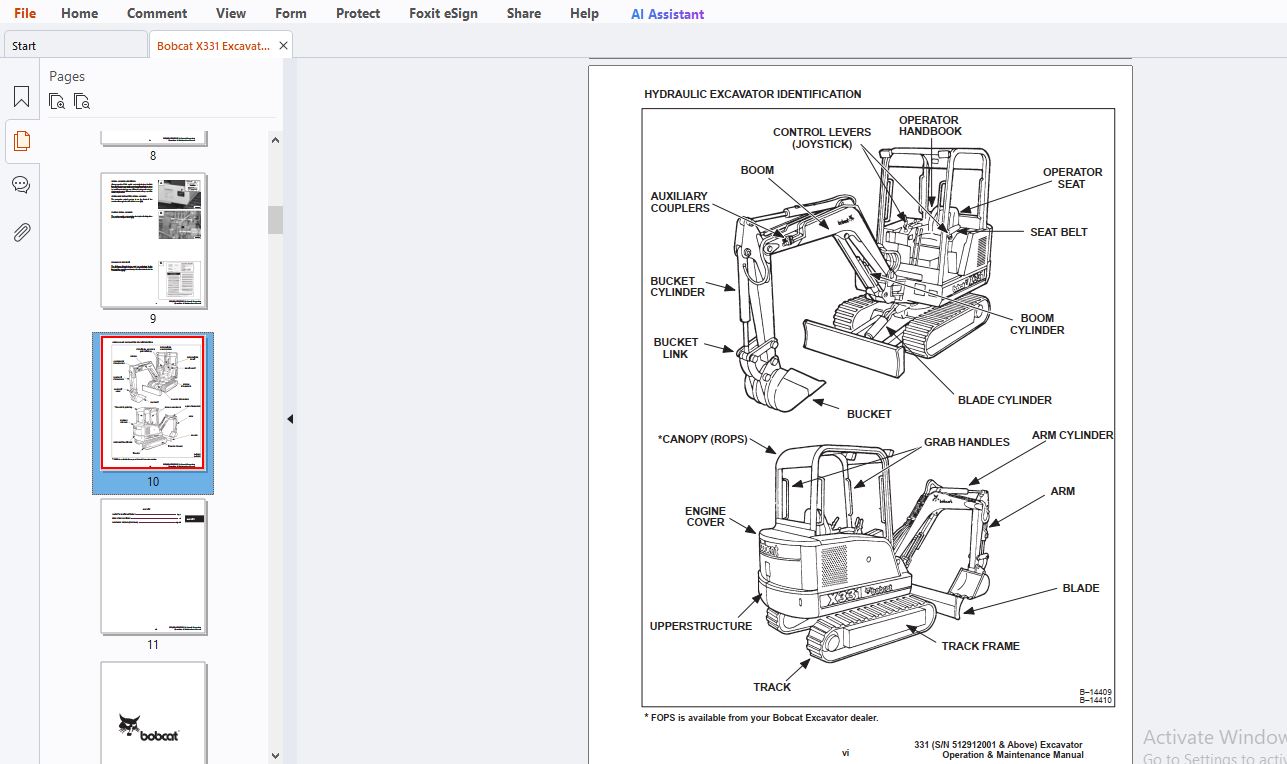1287x764 pixels.
Task: Click the Pages panel title
Action: click(x=67, y=76)
